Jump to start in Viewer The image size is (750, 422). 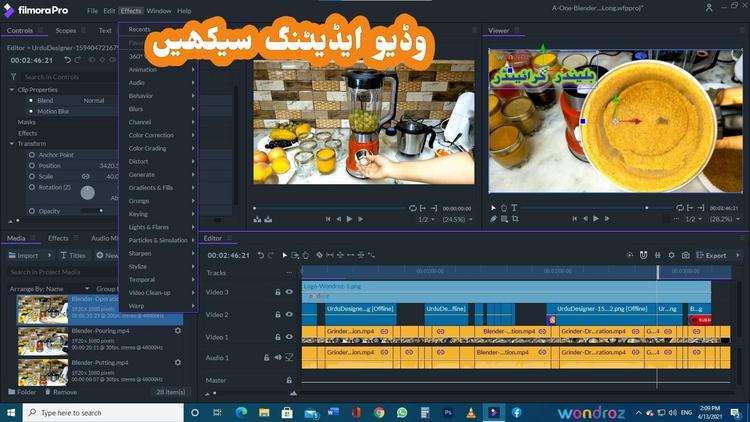click(x=574, y=219)
